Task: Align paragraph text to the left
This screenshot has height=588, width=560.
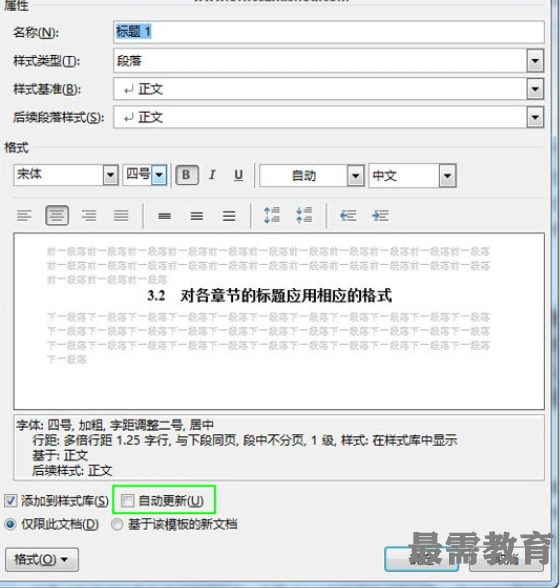Action: (24, 216)
